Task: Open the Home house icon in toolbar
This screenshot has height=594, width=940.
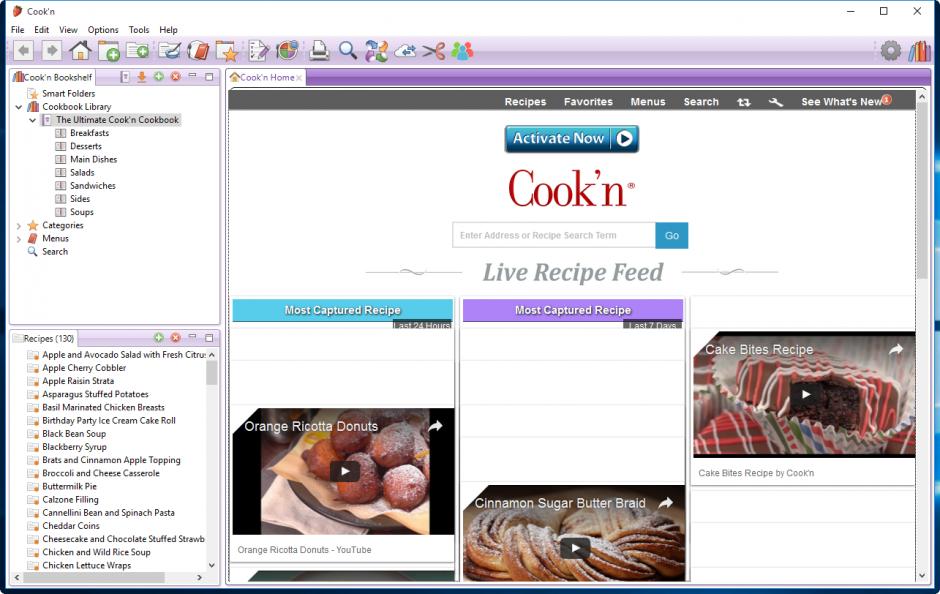Action: coord(80,51)
